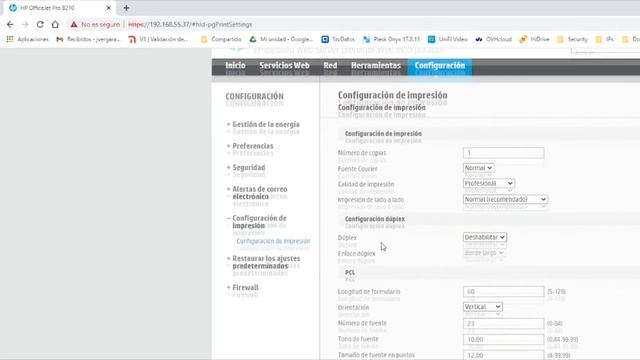
Task: Click the Tono de fuente field
Action: 503,340
